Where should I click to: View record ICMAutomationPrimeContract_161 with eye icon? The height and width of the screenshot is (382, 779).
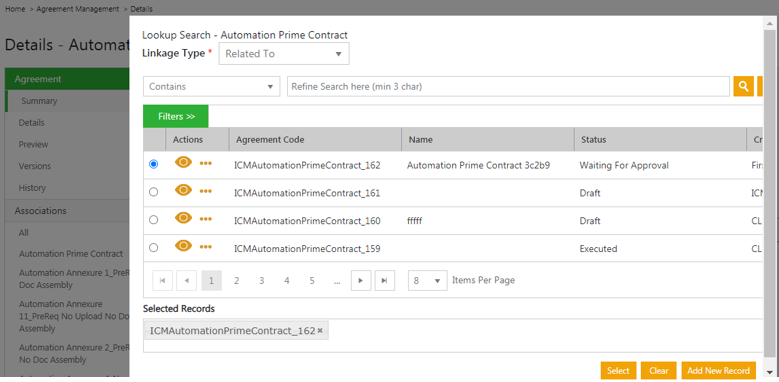[x=183, y=190]
